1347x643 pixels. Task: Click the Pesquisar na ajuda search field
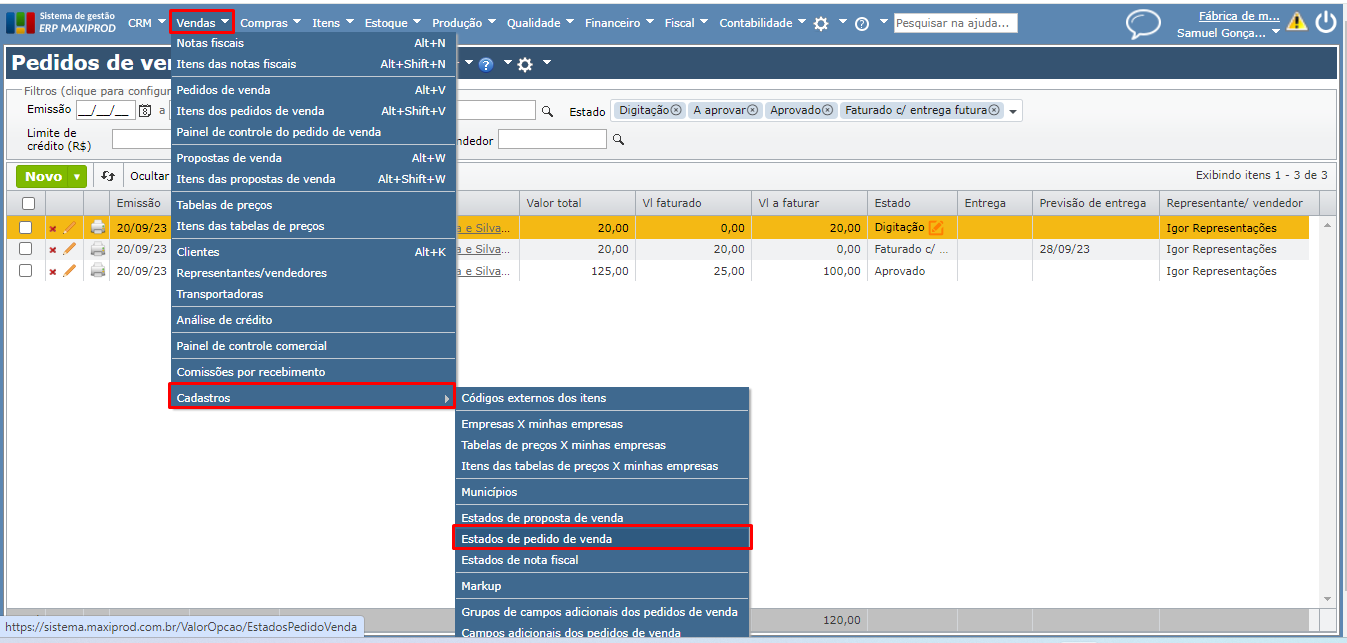955,23
